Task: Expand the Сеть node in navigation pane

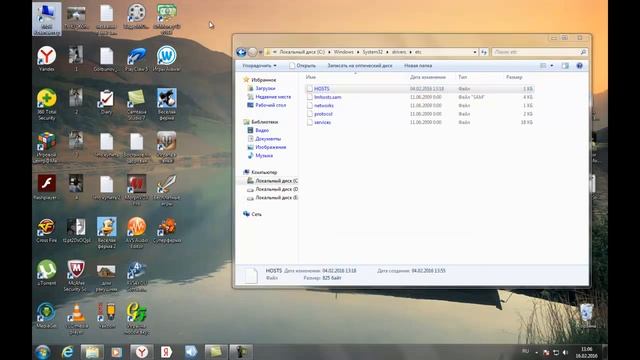Action: coord(256,214)
